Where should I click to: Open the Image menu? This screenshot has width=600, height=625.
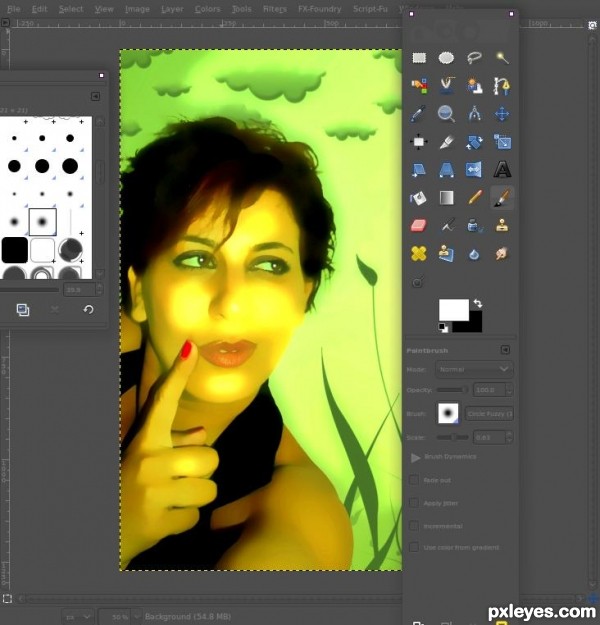coord(137,9)
